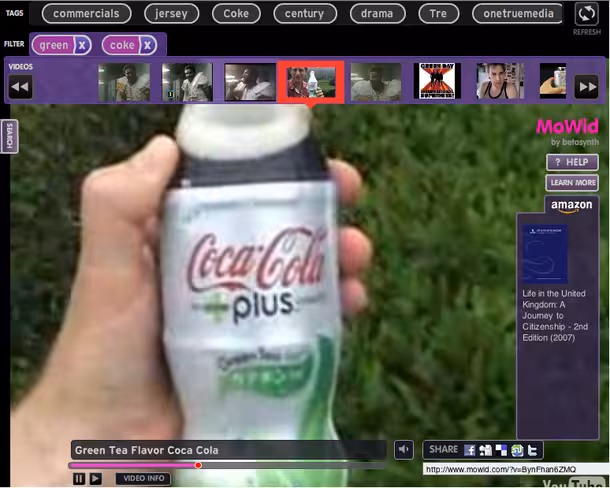Go to previous videos with rewind arrows
The width and height of the screenshot is (610, 488).
coord(21,86)
